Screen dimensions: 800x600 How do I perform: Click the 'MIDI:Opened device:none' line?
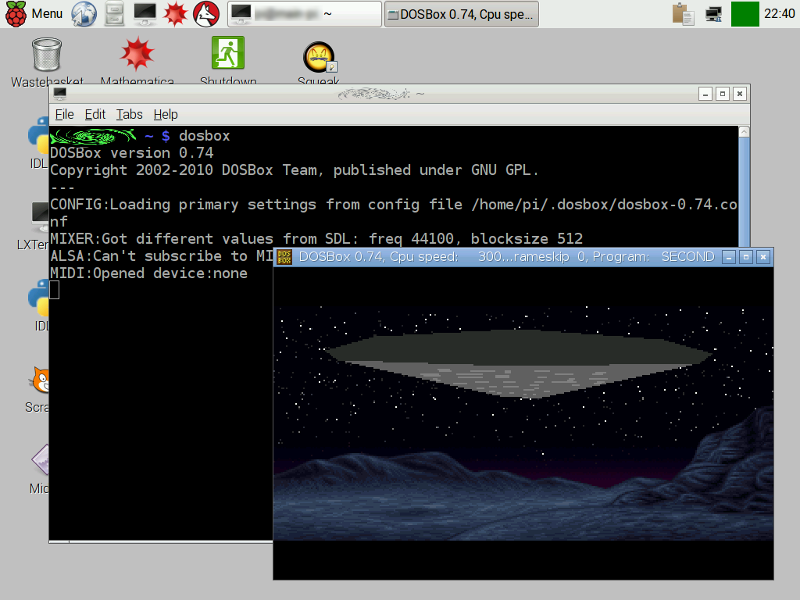coord(148,273)
